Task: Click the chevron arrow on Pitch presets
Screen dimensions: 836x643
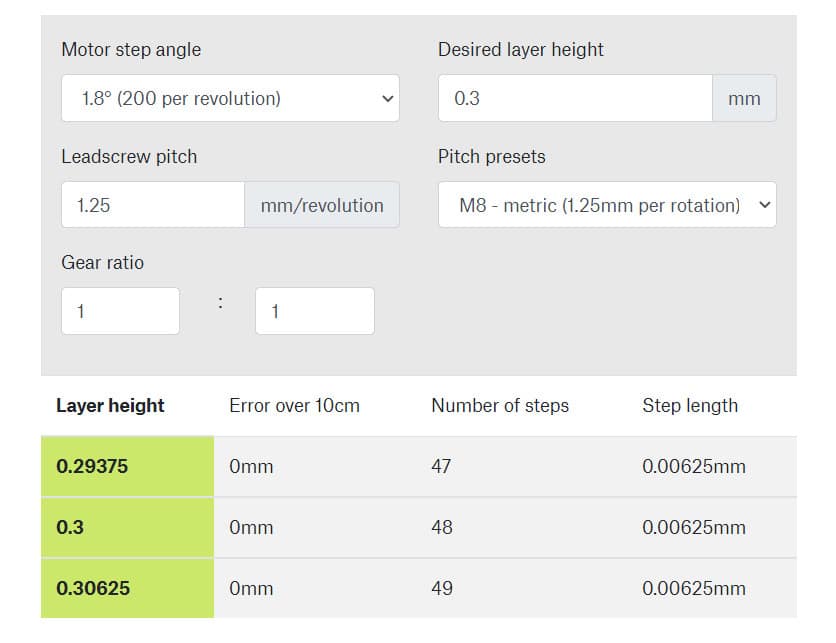Action: (765, 205)
